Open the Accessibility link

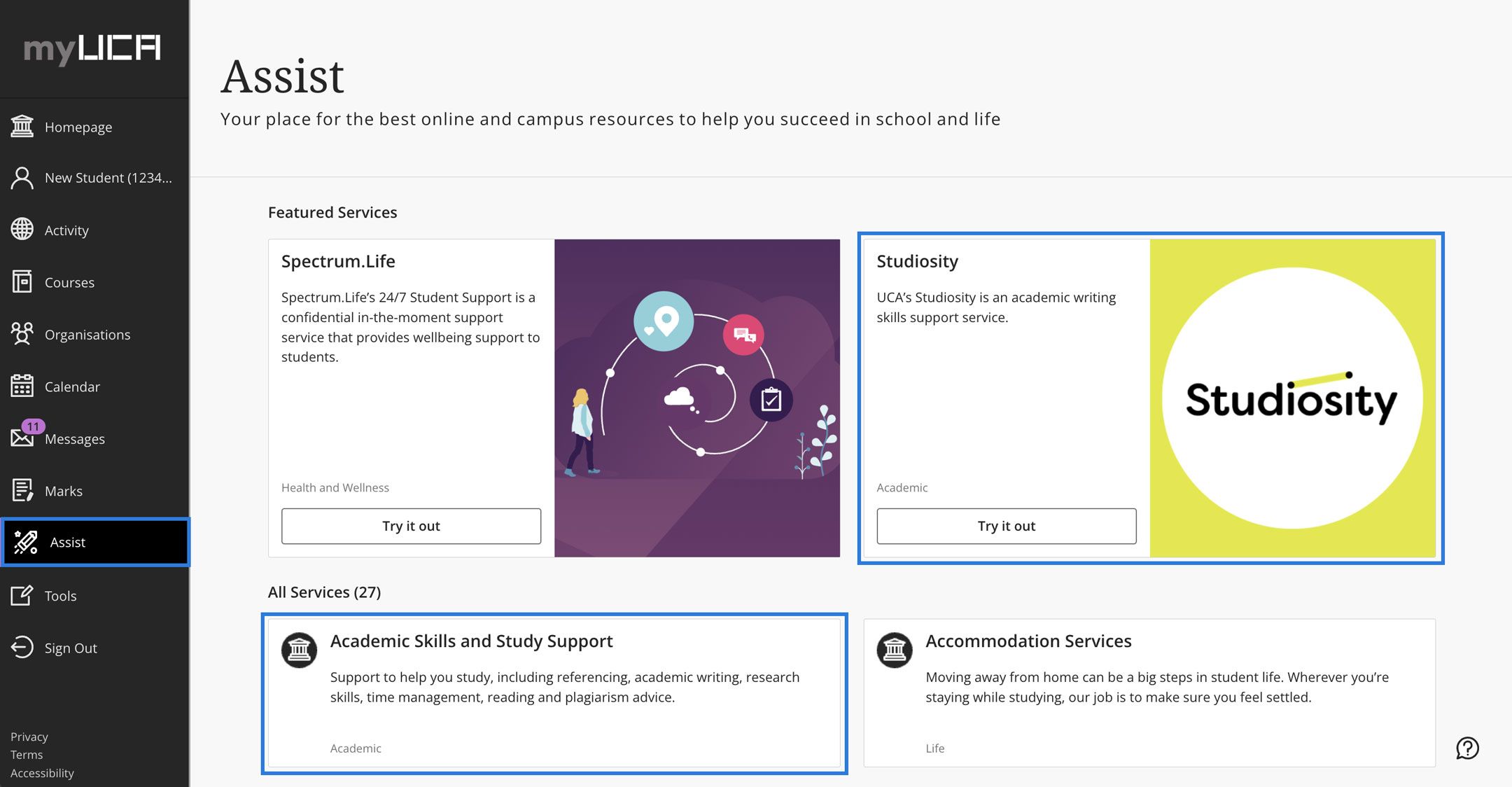(42, 773)
